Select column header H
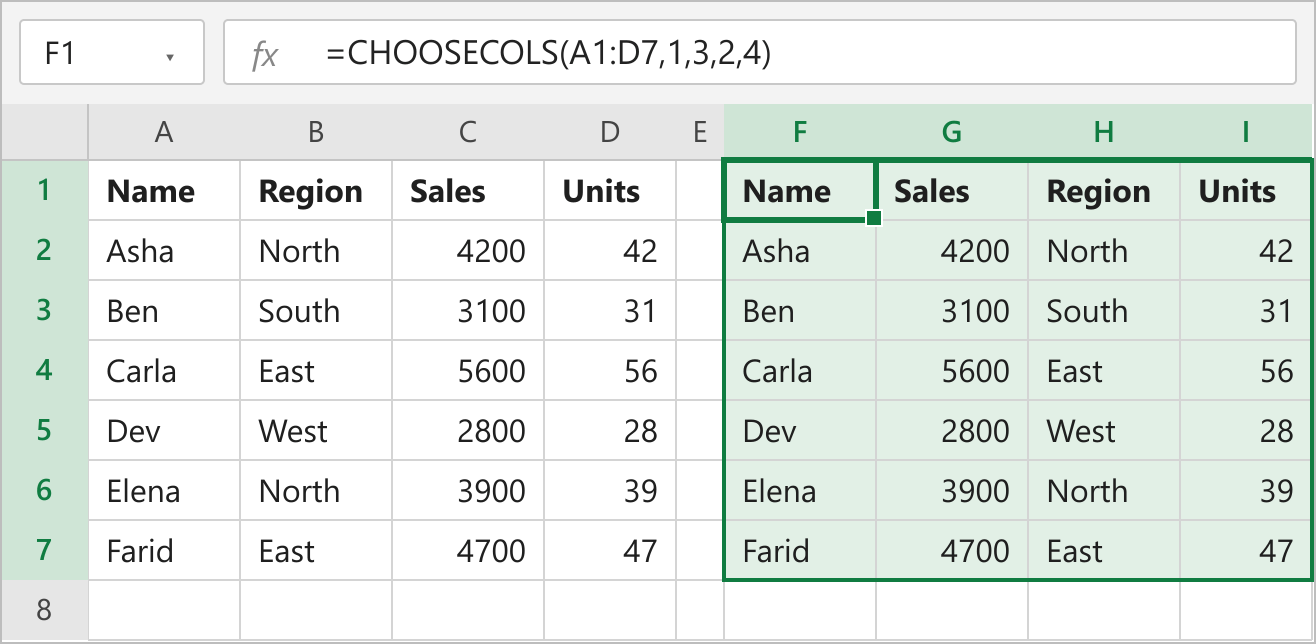This screenshot has width=1316, height=644. click(x=1104, y=132)
